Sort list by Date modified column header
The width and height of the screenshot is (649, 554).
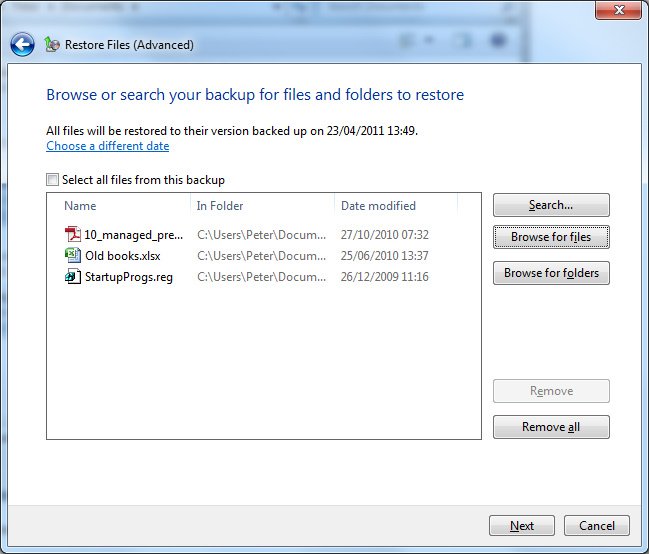(378, 206)
